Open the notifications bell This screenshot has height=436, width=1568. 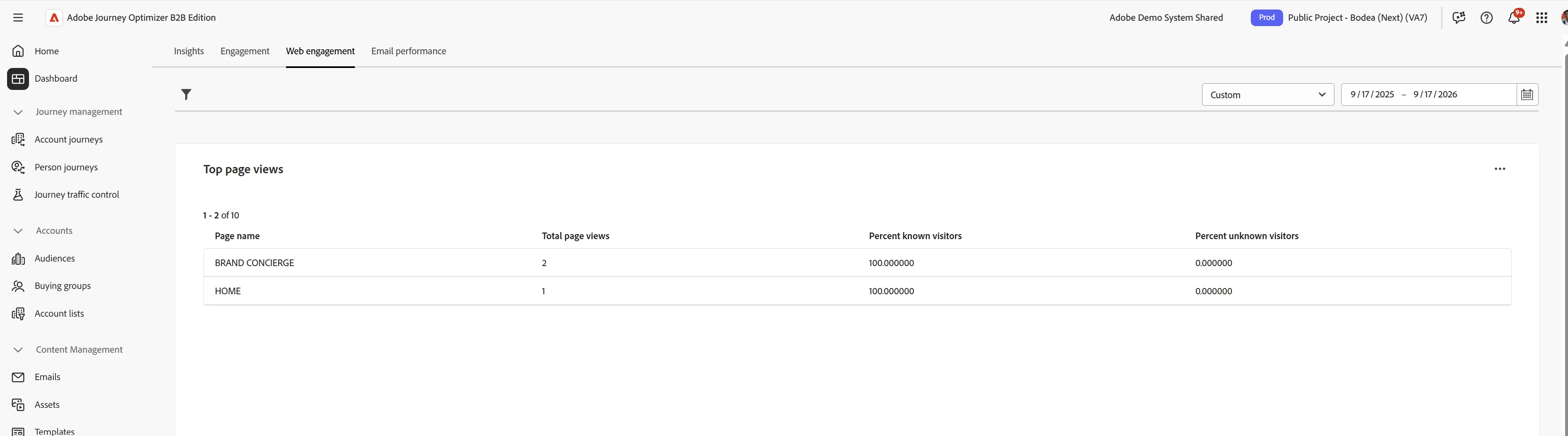click(x=1514, y=18)
